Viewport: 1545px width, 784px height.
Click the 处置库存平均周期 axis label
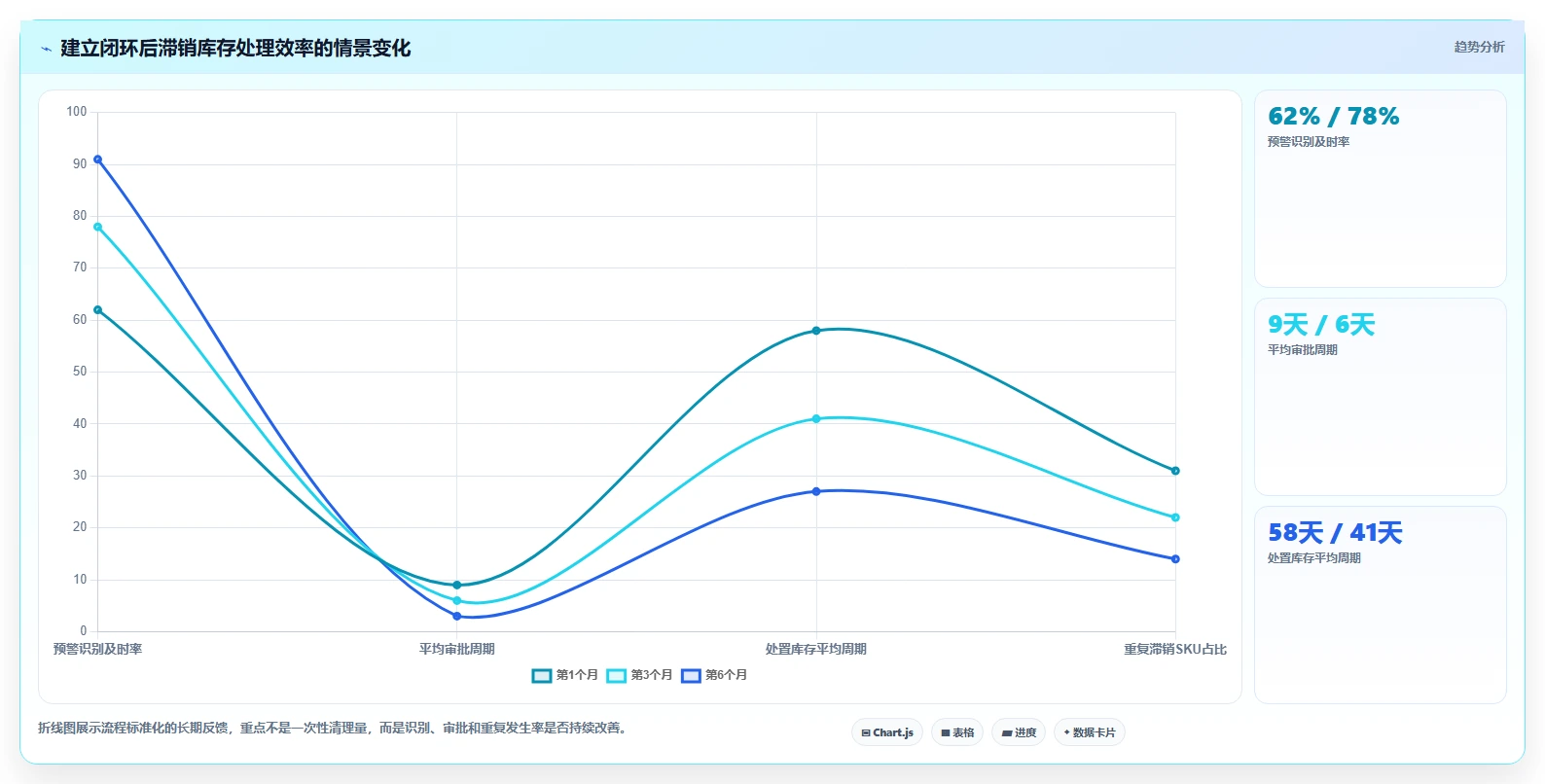(815, 649)
